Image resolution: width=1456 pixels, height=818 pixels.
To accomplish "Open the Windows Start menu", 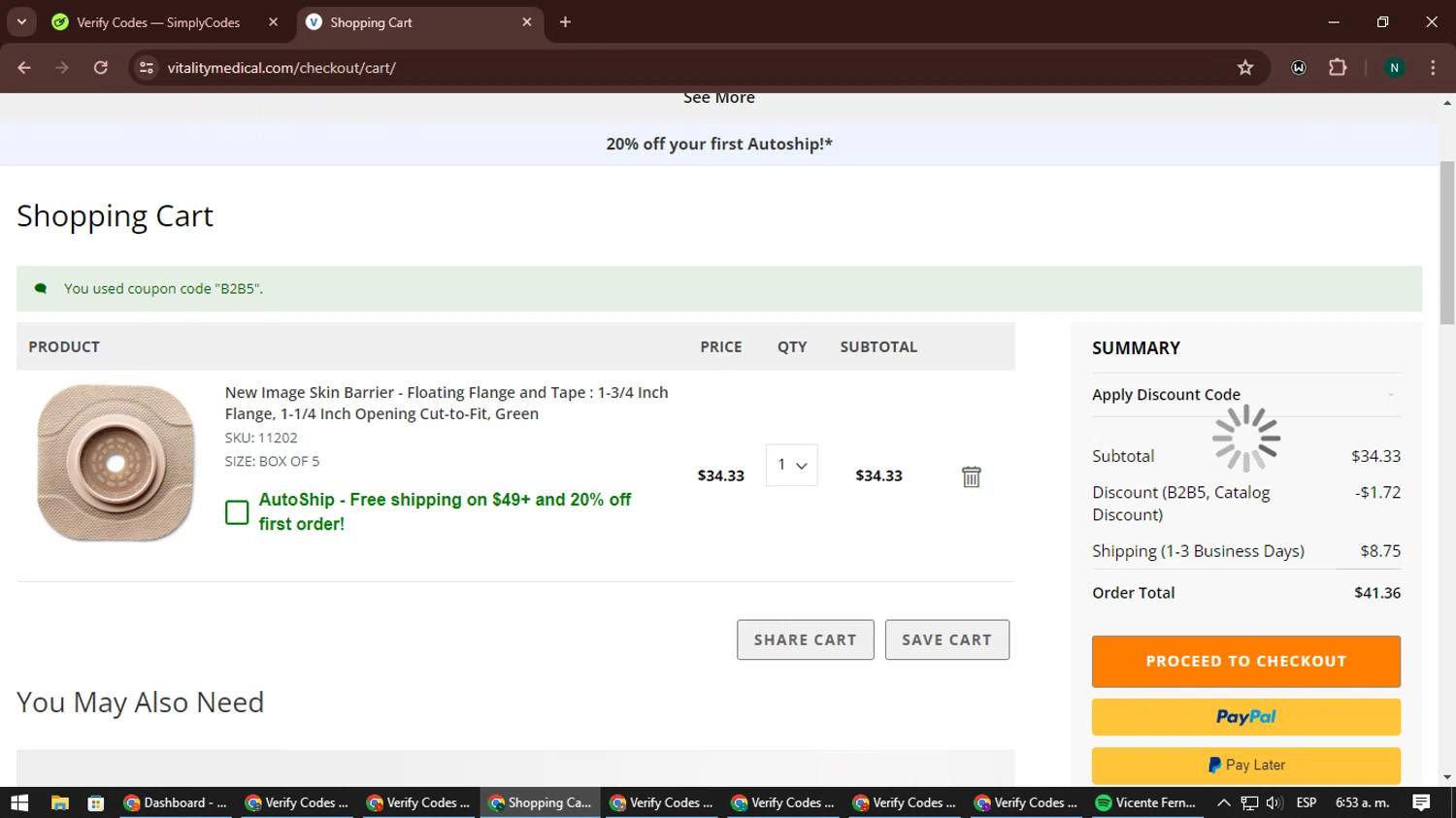I will tap(19, 802).
